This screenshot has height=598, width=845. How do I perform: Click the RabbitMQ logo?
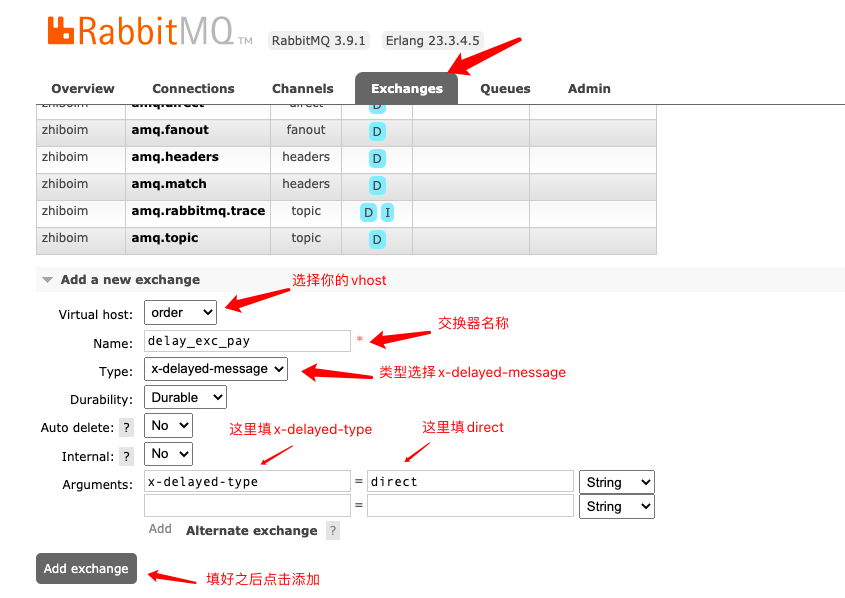click(150, 31)
